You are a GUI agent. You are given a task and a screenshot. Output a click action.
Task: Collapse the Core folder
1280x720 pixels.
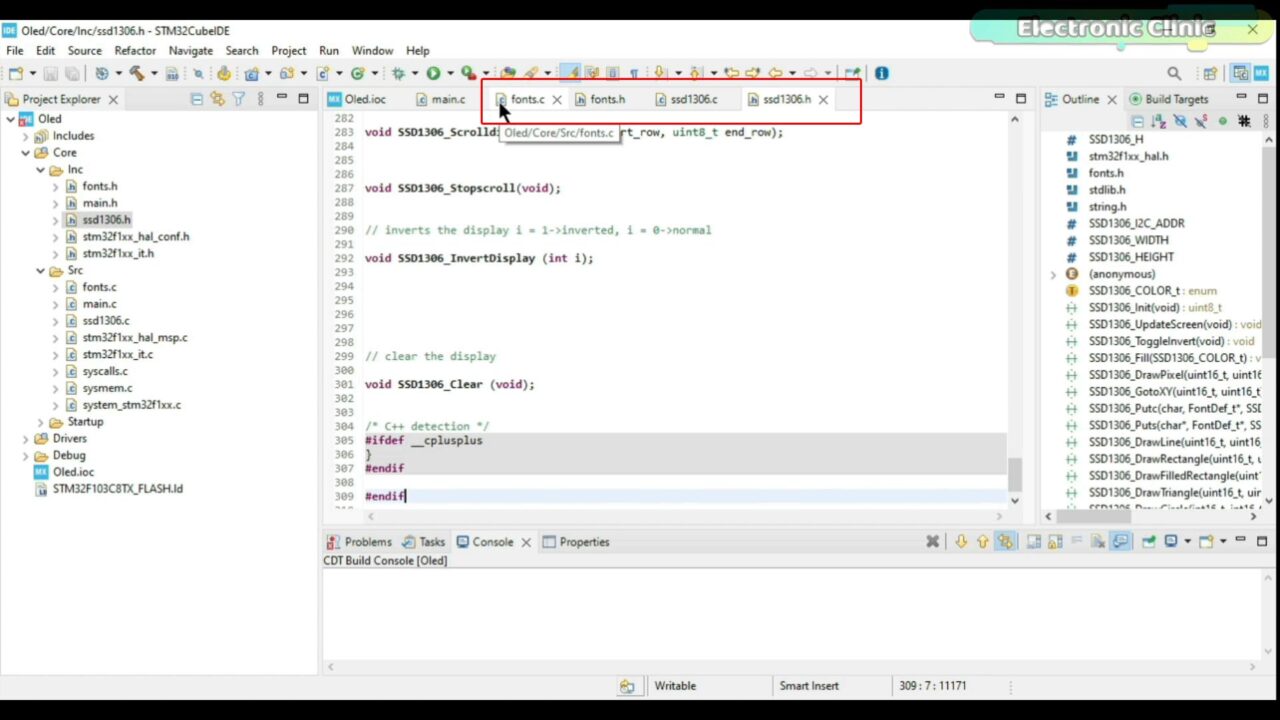pos(26,153)
